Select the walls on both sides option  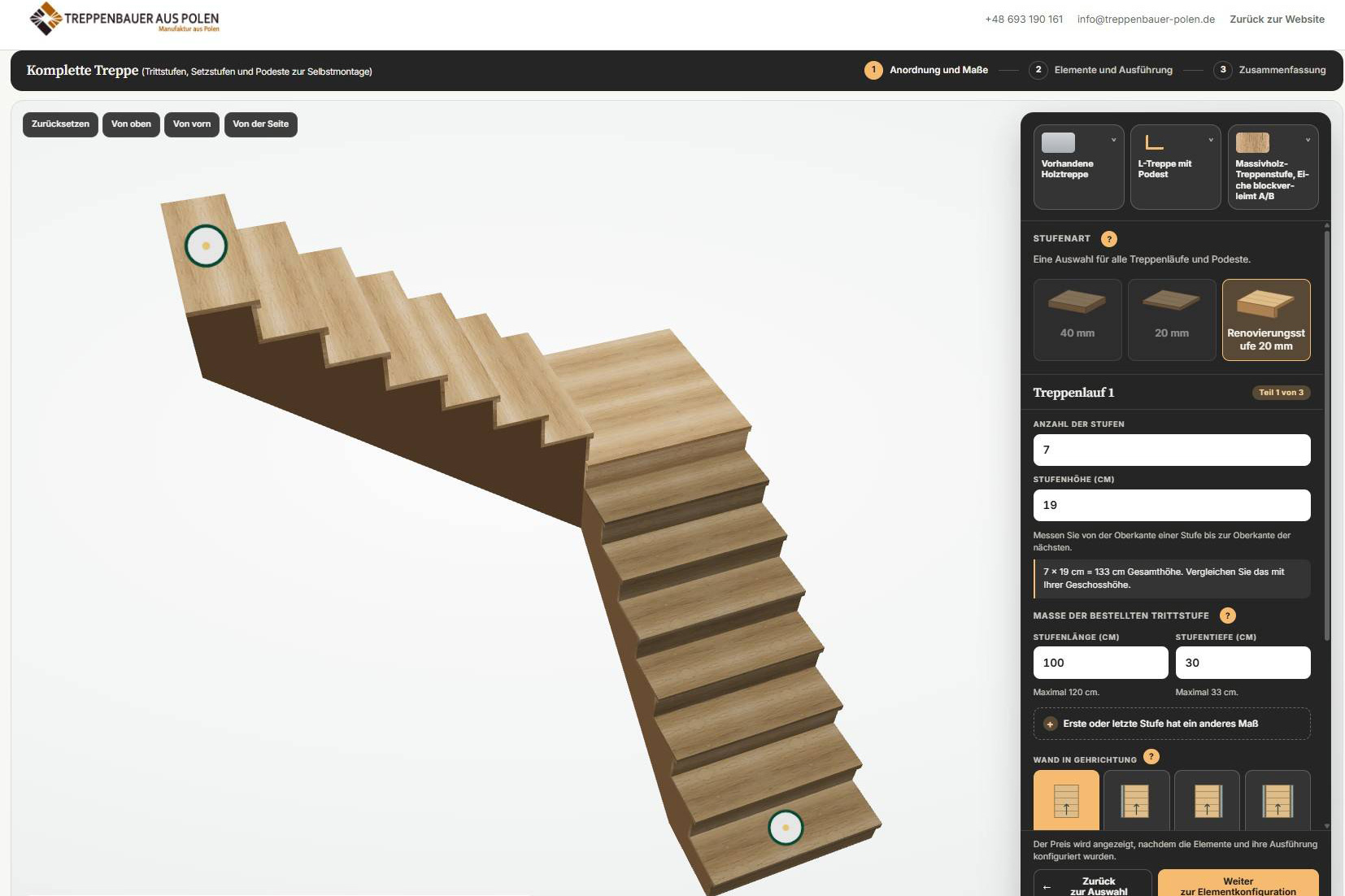(1278, 801)
